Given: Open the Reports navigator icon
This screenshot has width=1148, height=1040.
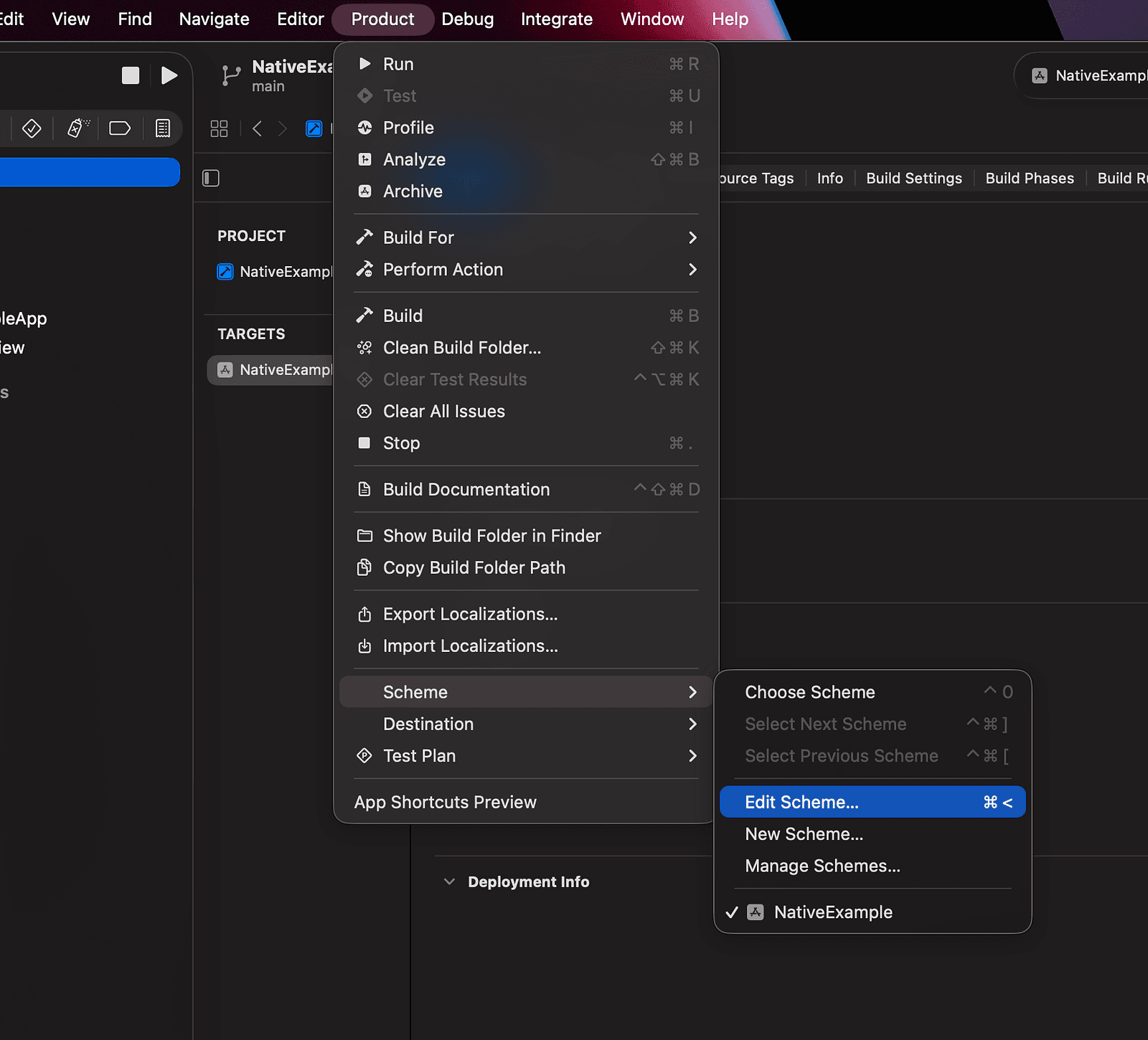Looking at the screenshot, I should point(163,128).
